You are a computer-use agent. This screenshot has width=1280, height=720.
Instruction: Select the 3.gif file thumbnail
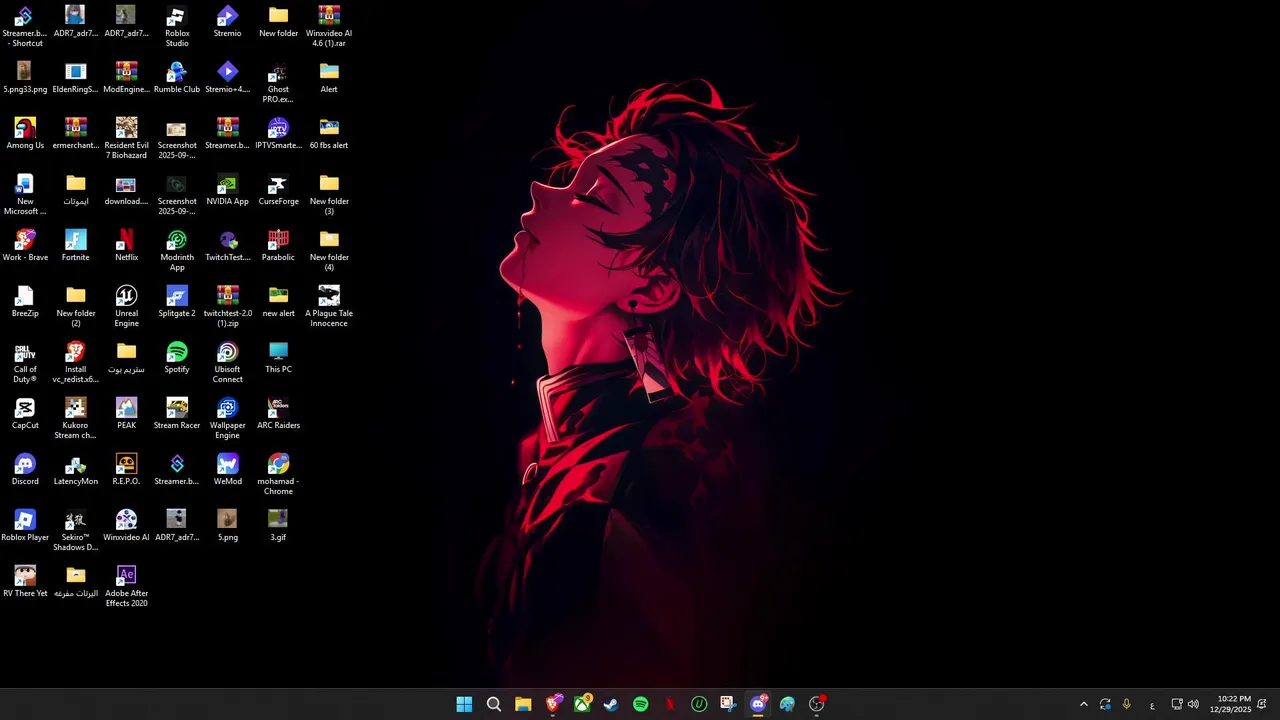pyautogui.click(x=278, y=526)
